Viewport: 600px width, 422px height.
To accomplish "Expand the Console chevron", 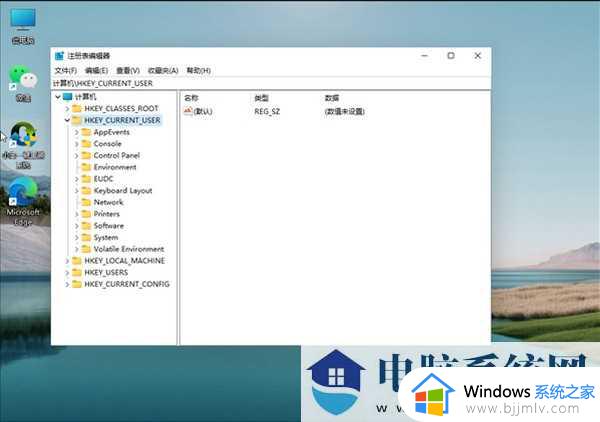I will coord(77,144).
